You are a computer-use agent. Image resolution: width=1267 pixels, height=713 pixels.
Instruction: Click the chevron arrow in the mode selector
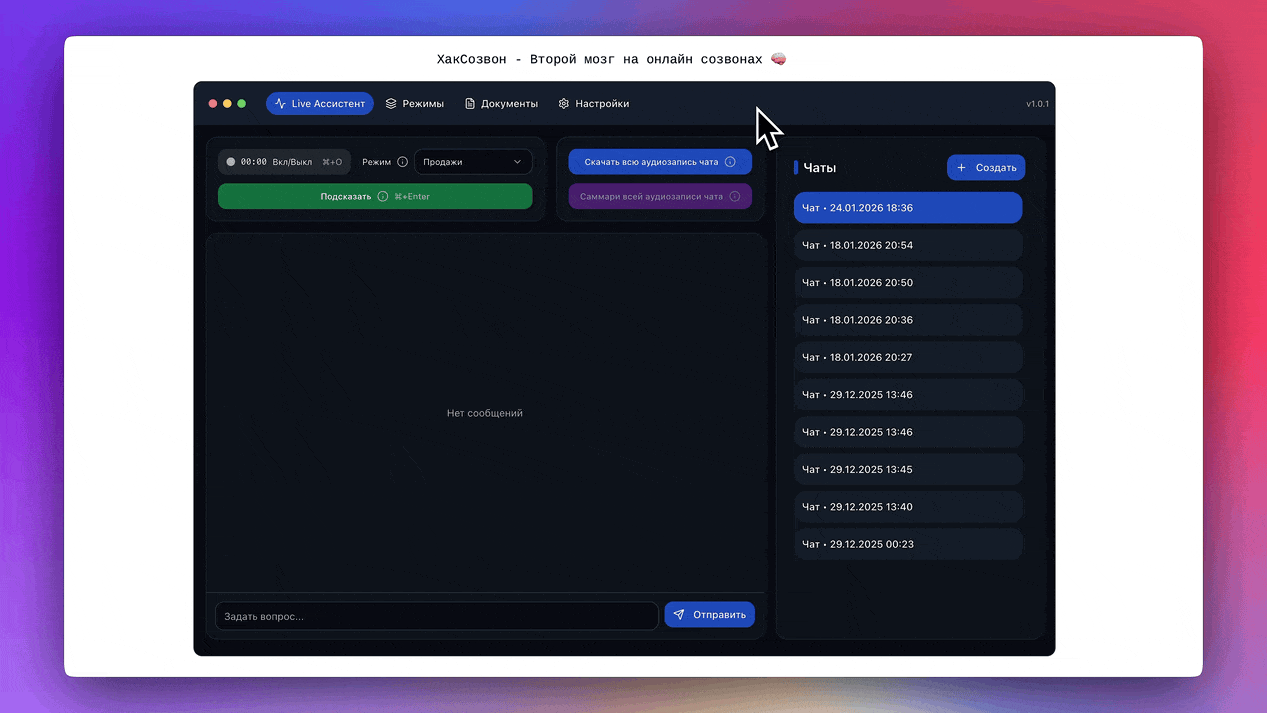tap(517, 162)
